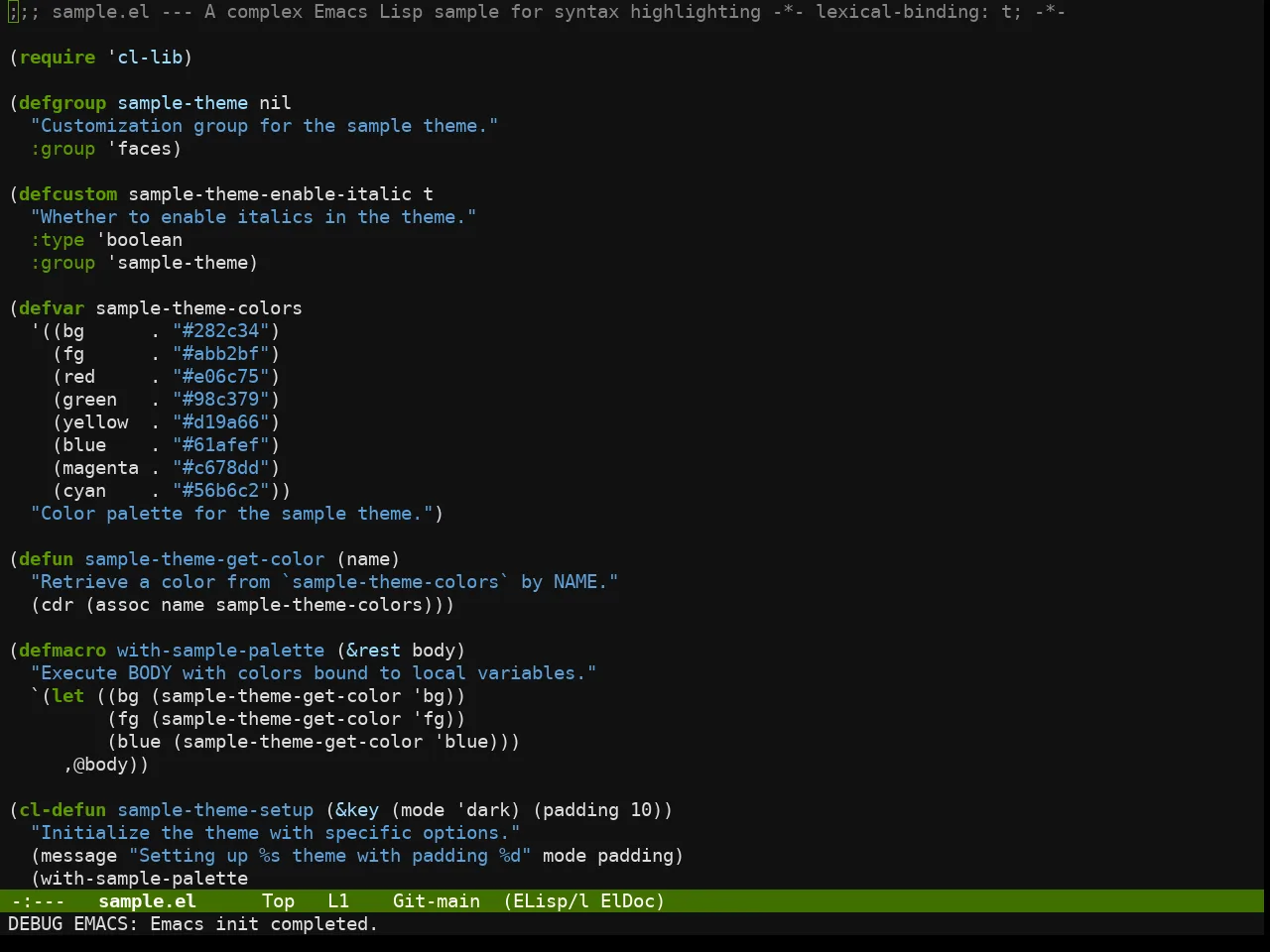Click 'sample-theme' after defgroup
The image size is (1270, 952).
(x=183, y=103)
